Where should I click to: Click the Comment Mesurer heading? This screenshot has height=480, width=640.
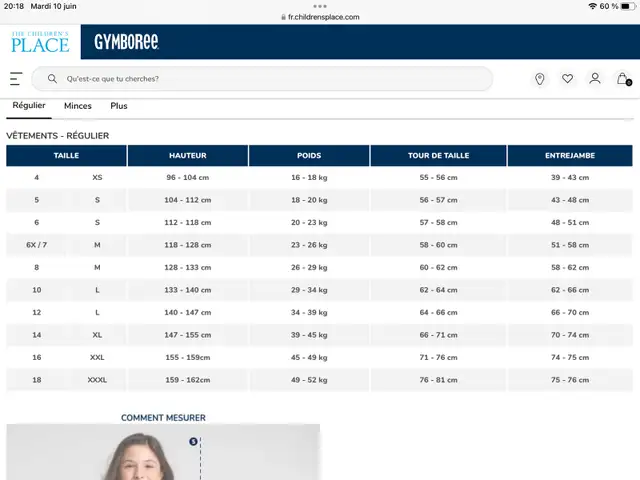coord(163,418)
